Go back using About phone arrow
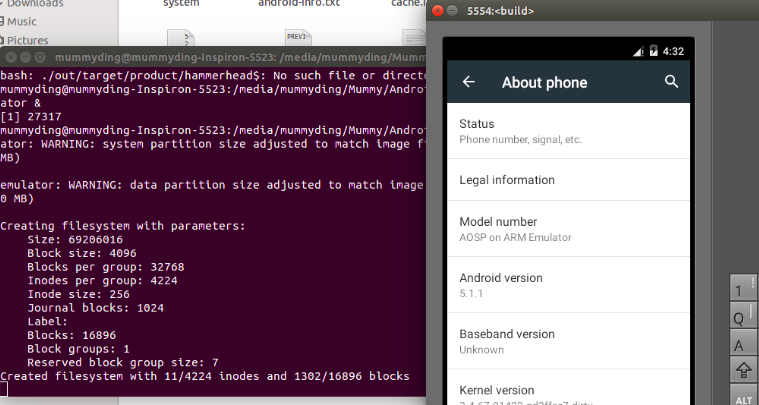The height and width of the screenshot is (405, 759). (x=468, y=82)
